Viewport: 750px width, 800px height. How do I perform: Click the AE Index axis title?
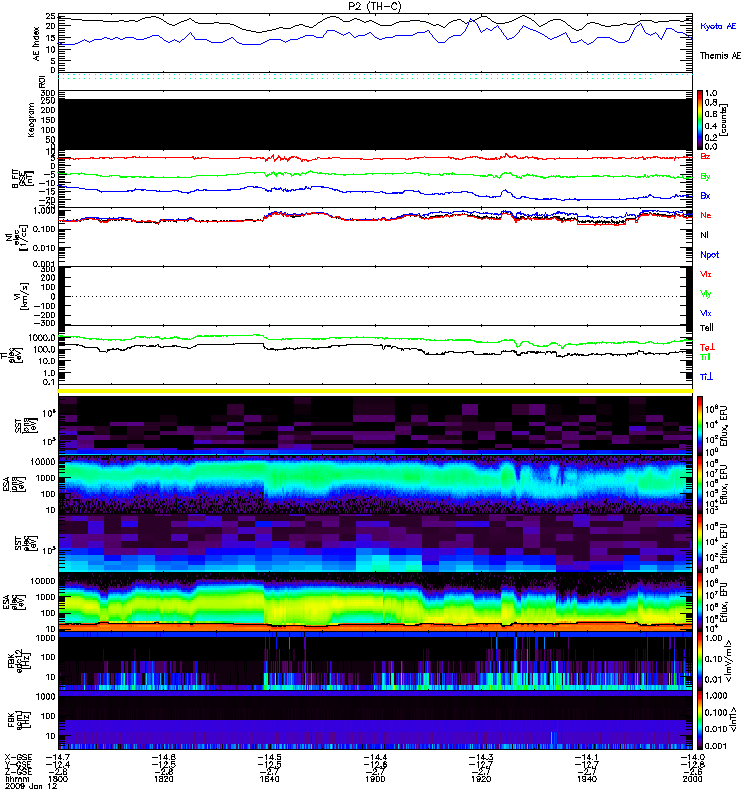click(x=36, y=44)
